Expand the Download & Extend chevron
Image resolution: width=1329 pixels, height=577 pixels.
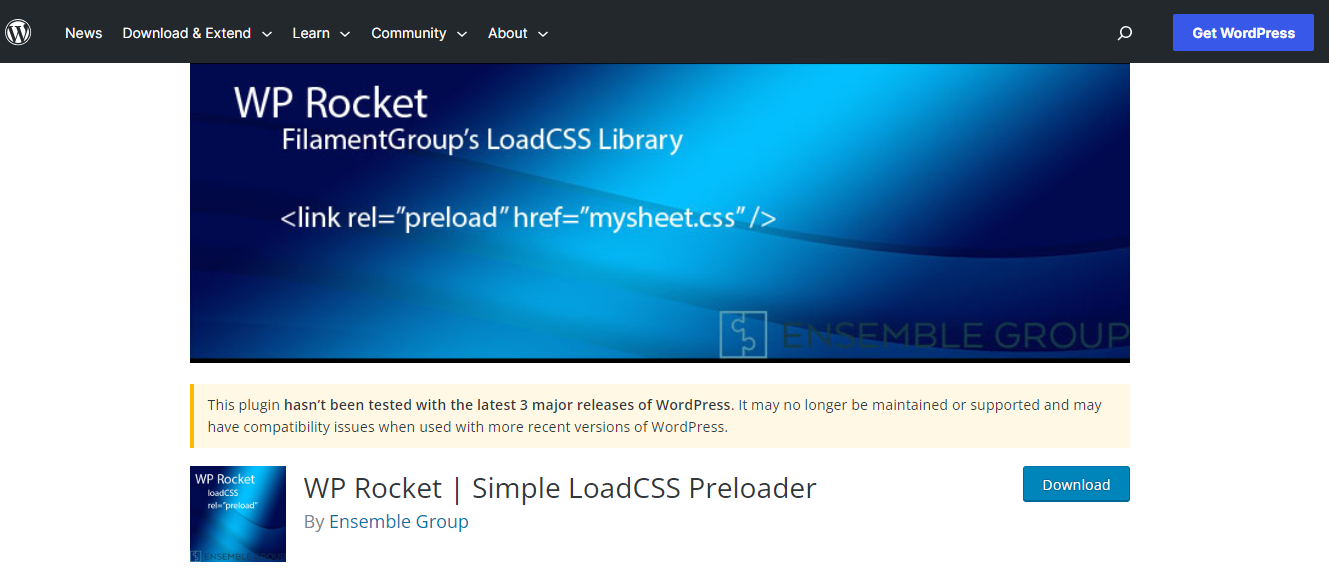click(266, 34)
